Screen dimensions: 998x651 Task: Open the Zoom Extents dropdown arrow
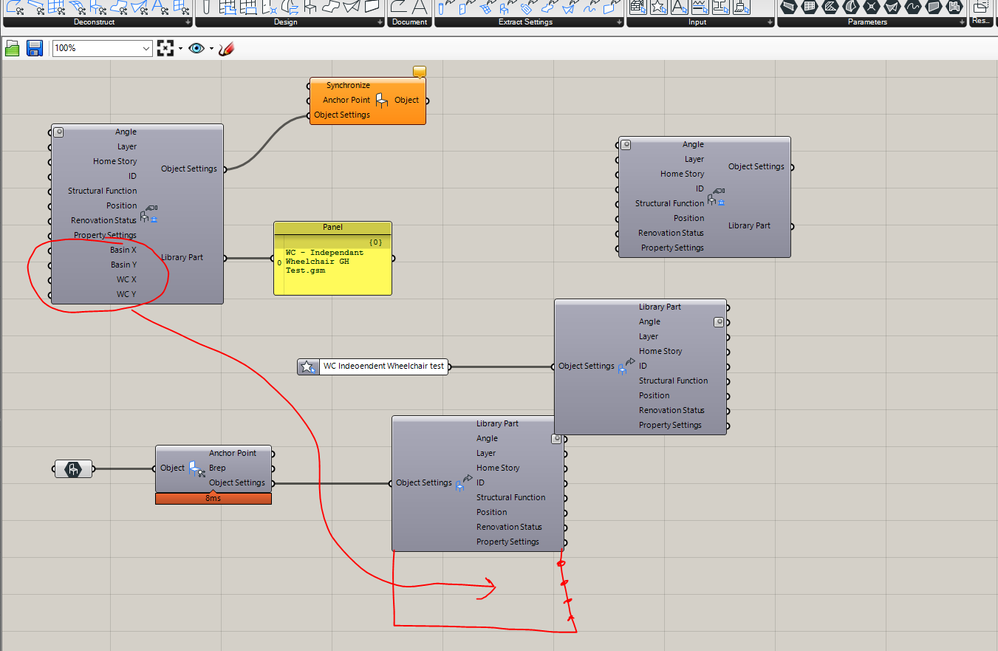click(x=181, y=48)
